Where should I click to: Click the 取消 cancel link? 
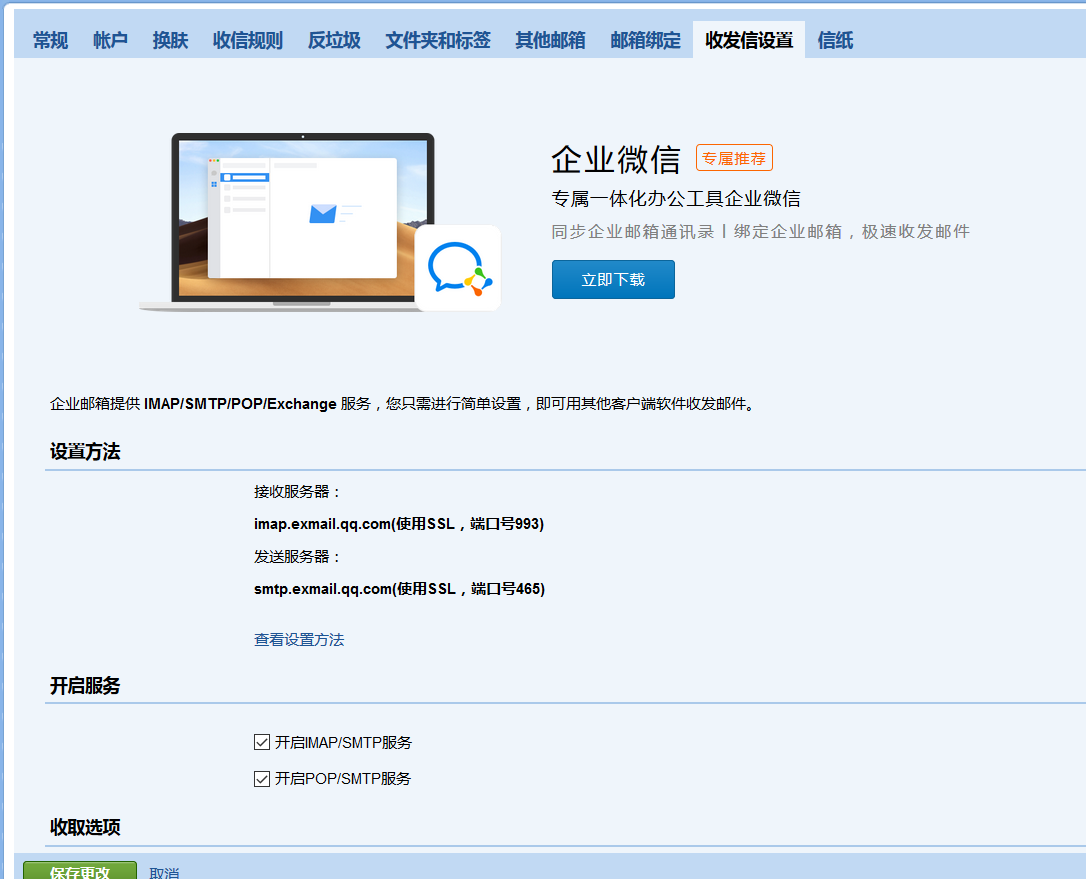click(x=164, y=873)
